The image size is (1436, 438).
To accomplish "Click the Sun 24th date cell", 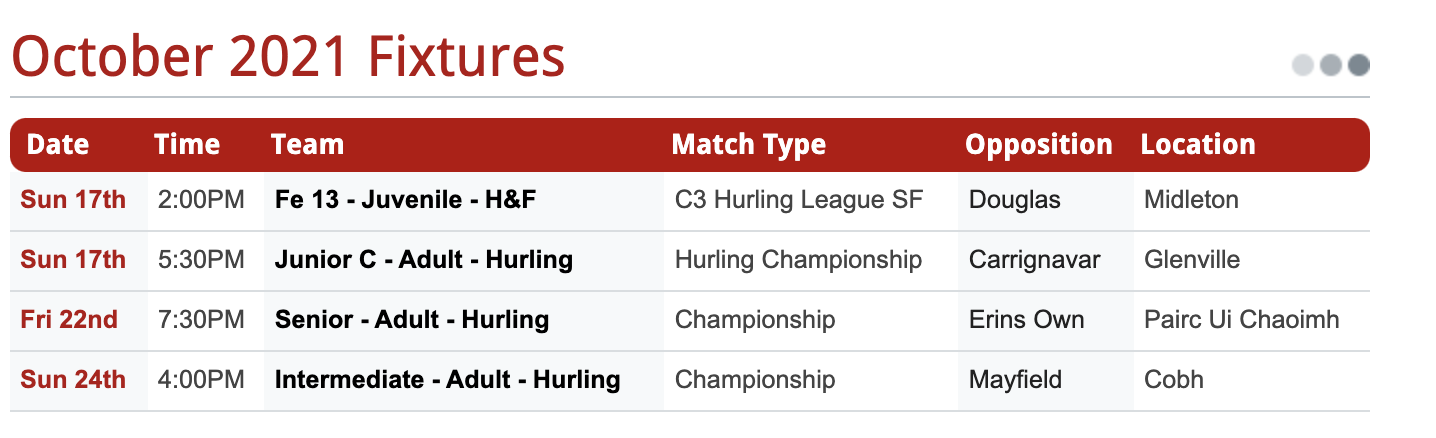I will [73, 380].
